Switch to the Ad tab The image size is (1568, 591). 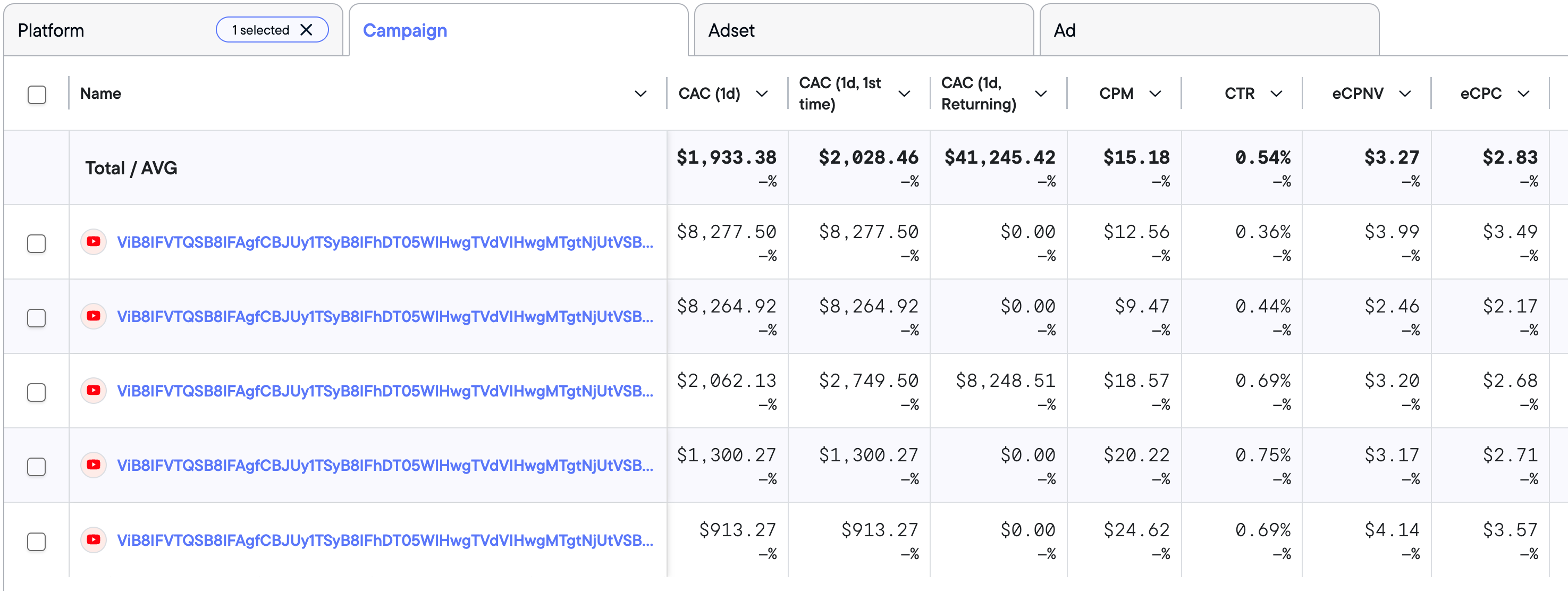1209,30
